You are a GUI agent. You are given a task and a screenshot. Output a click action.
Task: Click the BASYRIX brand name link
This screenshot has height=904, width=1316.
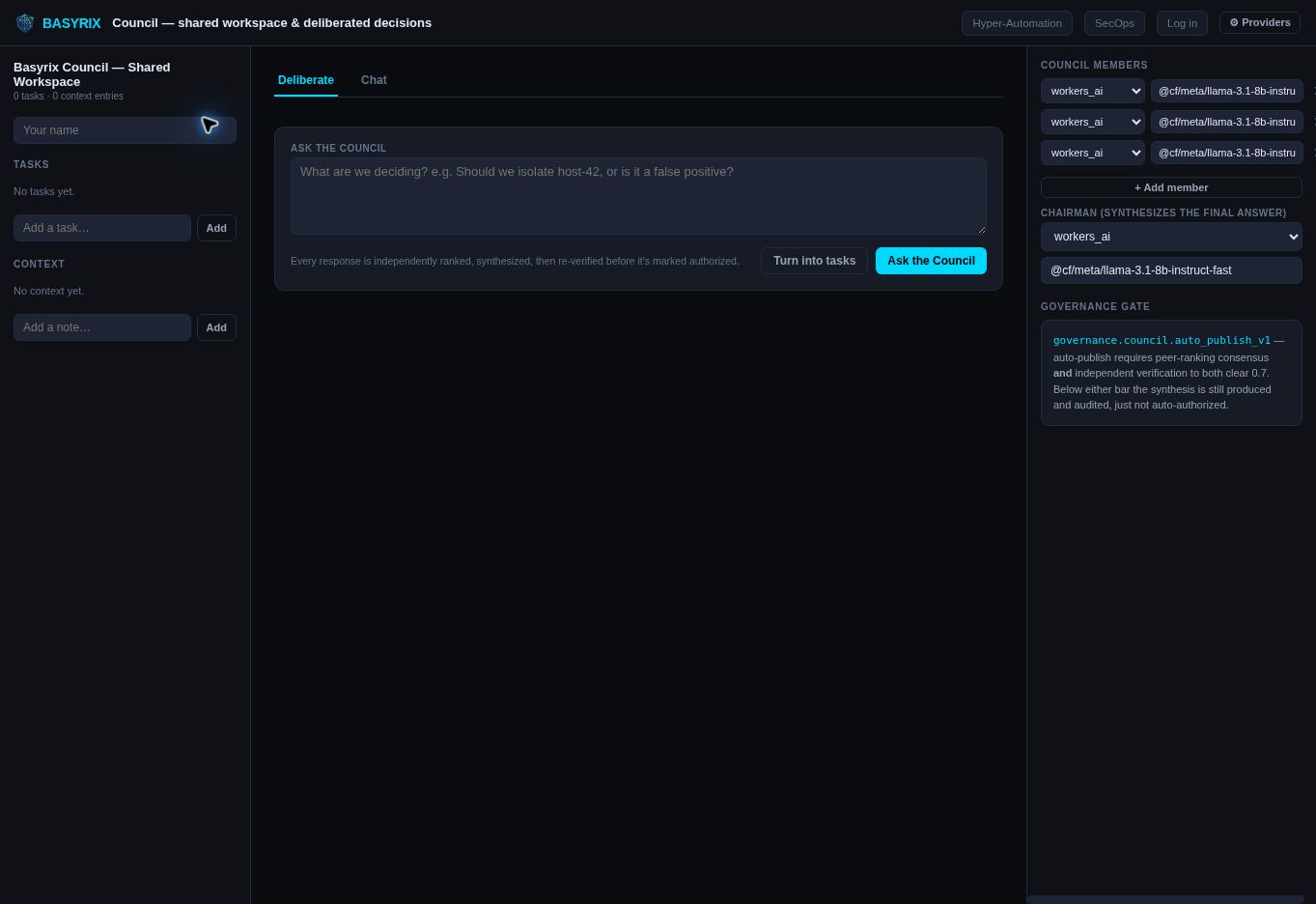(71, 23)
